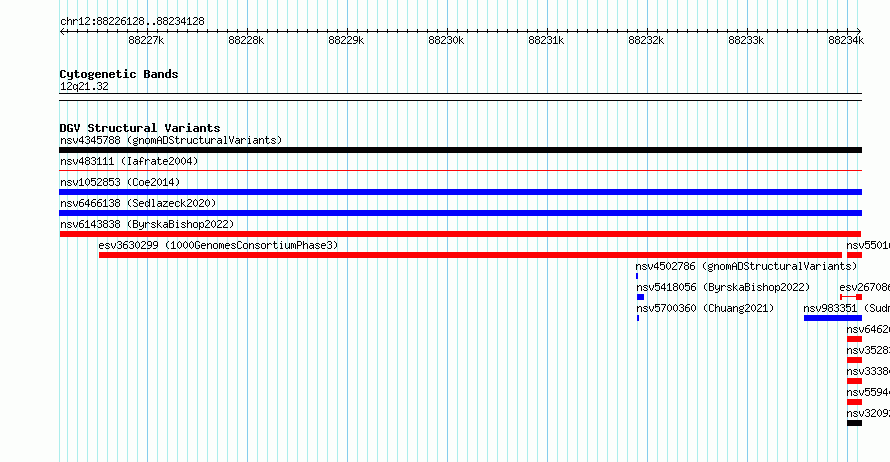Click the 88231k ruler tick label
The width and height of the screenshot is (890, 462).
point(546,40)
